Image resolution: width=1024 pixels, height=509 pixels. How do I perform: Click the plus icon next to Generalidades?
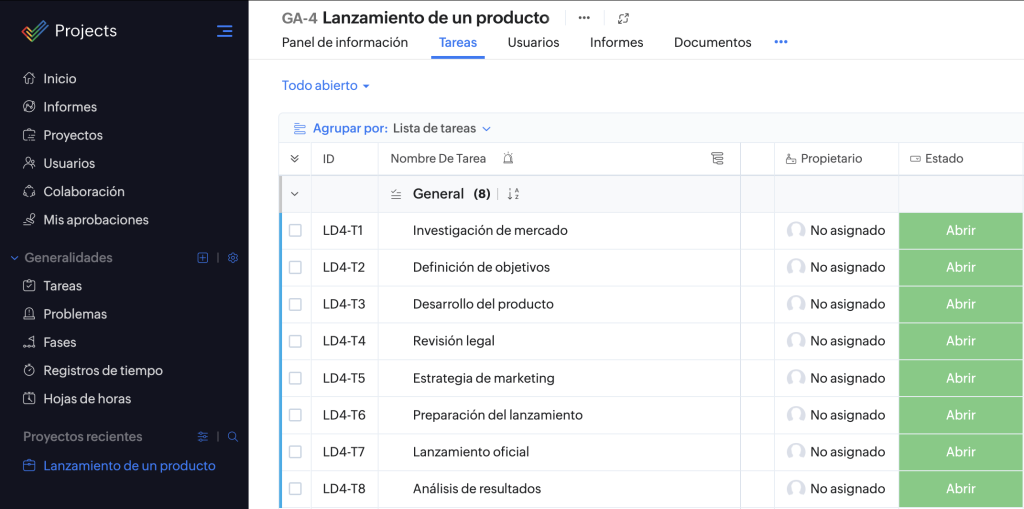[x=202, y=257]
